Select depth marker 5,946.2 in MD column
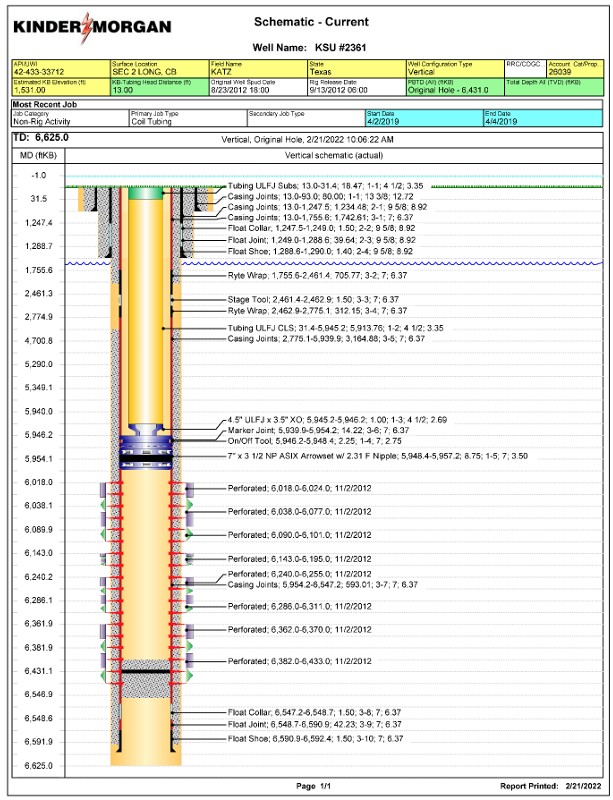Screen dimensions: 613x800 pos(39,435)
